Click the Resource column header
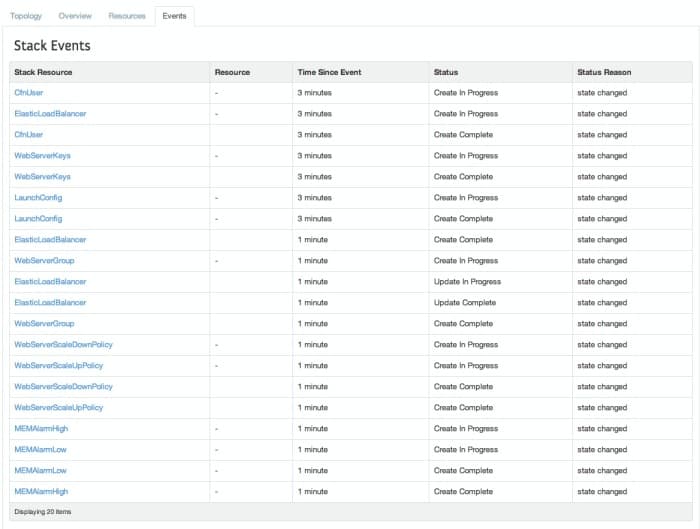Viewport: 700px width, 529px height. 232,72
